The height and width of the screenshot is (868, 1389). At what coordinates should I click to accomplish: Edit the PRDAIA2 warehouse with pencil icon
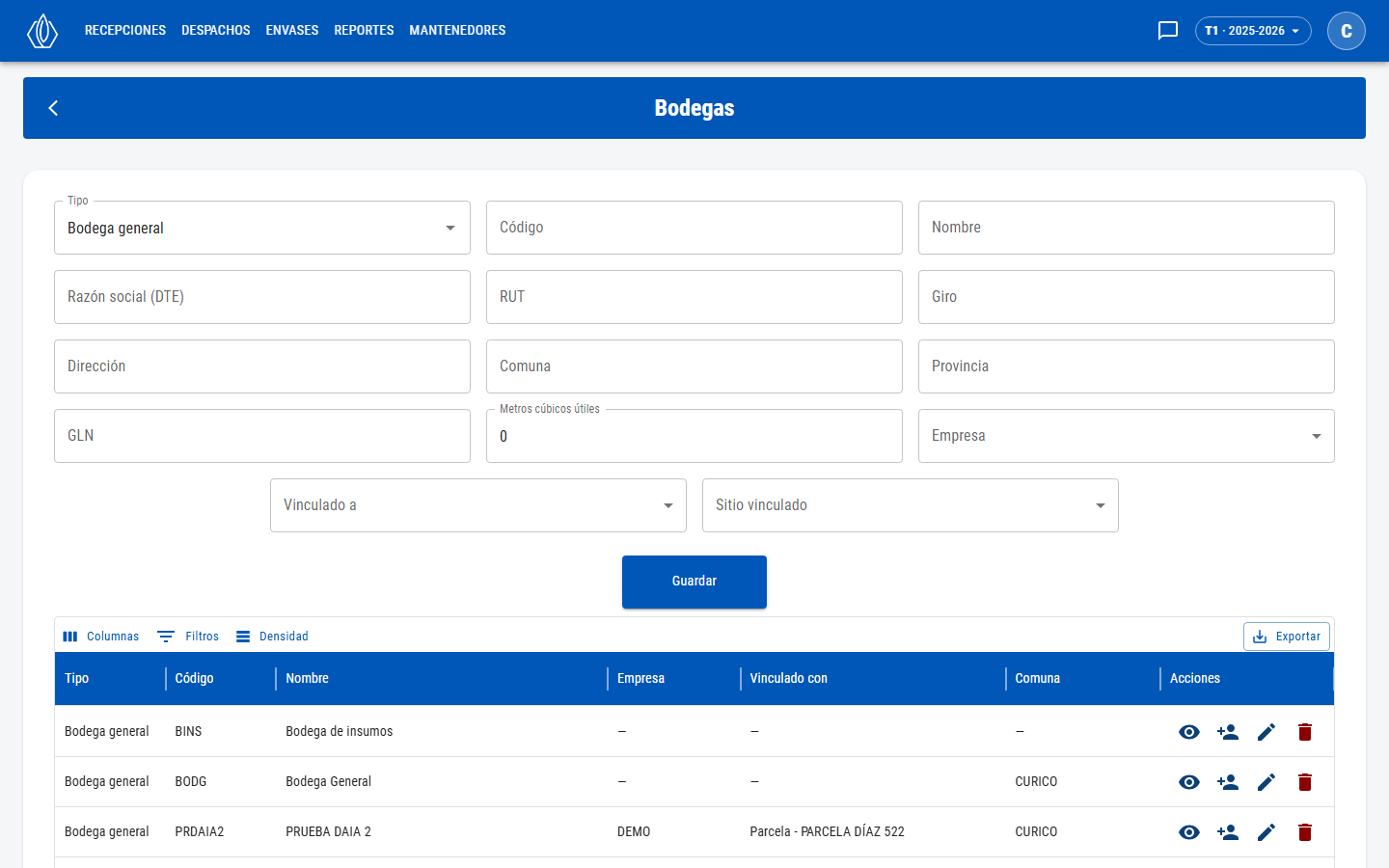tap(1266, 832)
